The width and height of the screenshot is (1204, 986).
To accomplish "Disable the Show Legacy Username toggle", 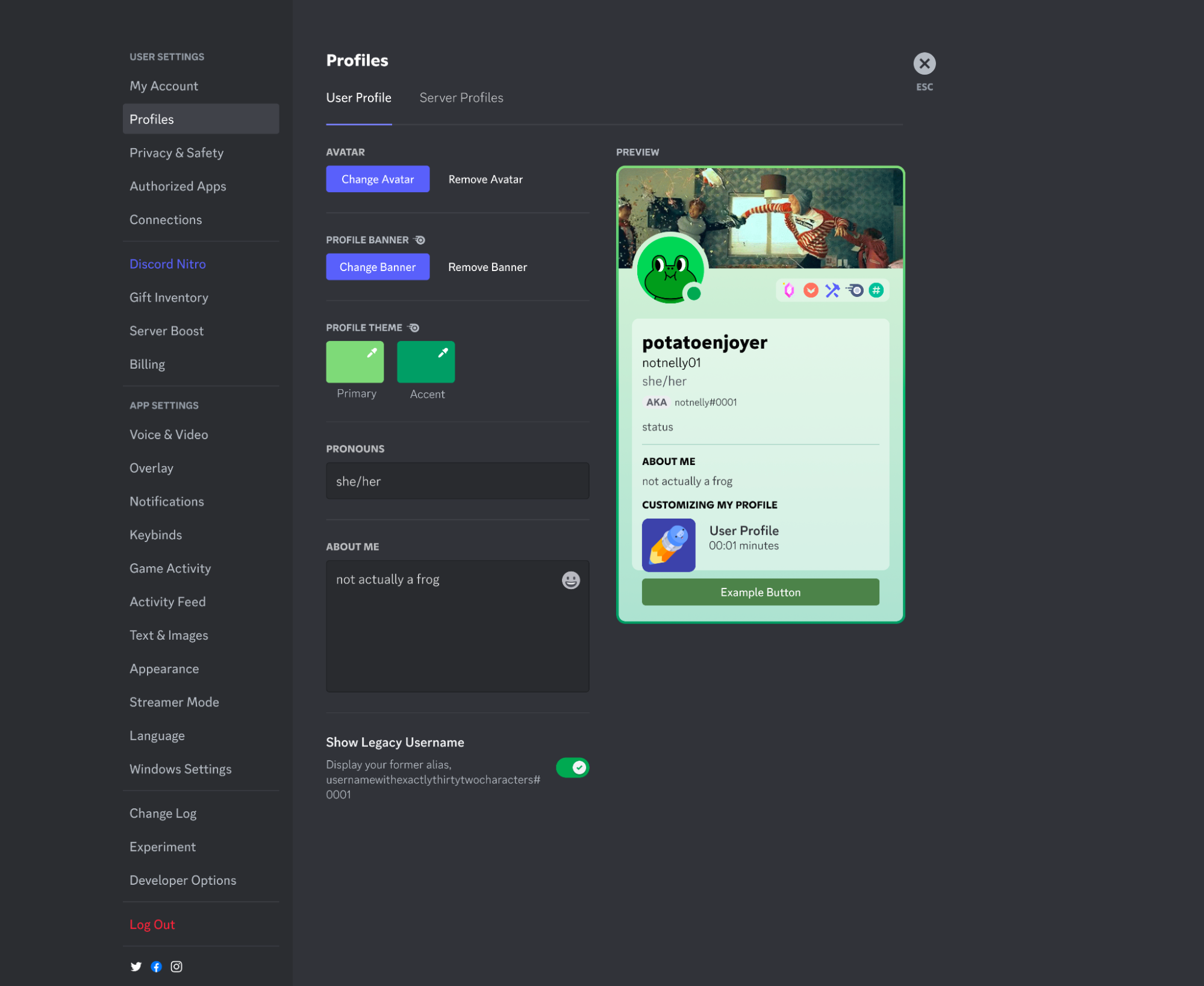I will (x=572, y=767).
